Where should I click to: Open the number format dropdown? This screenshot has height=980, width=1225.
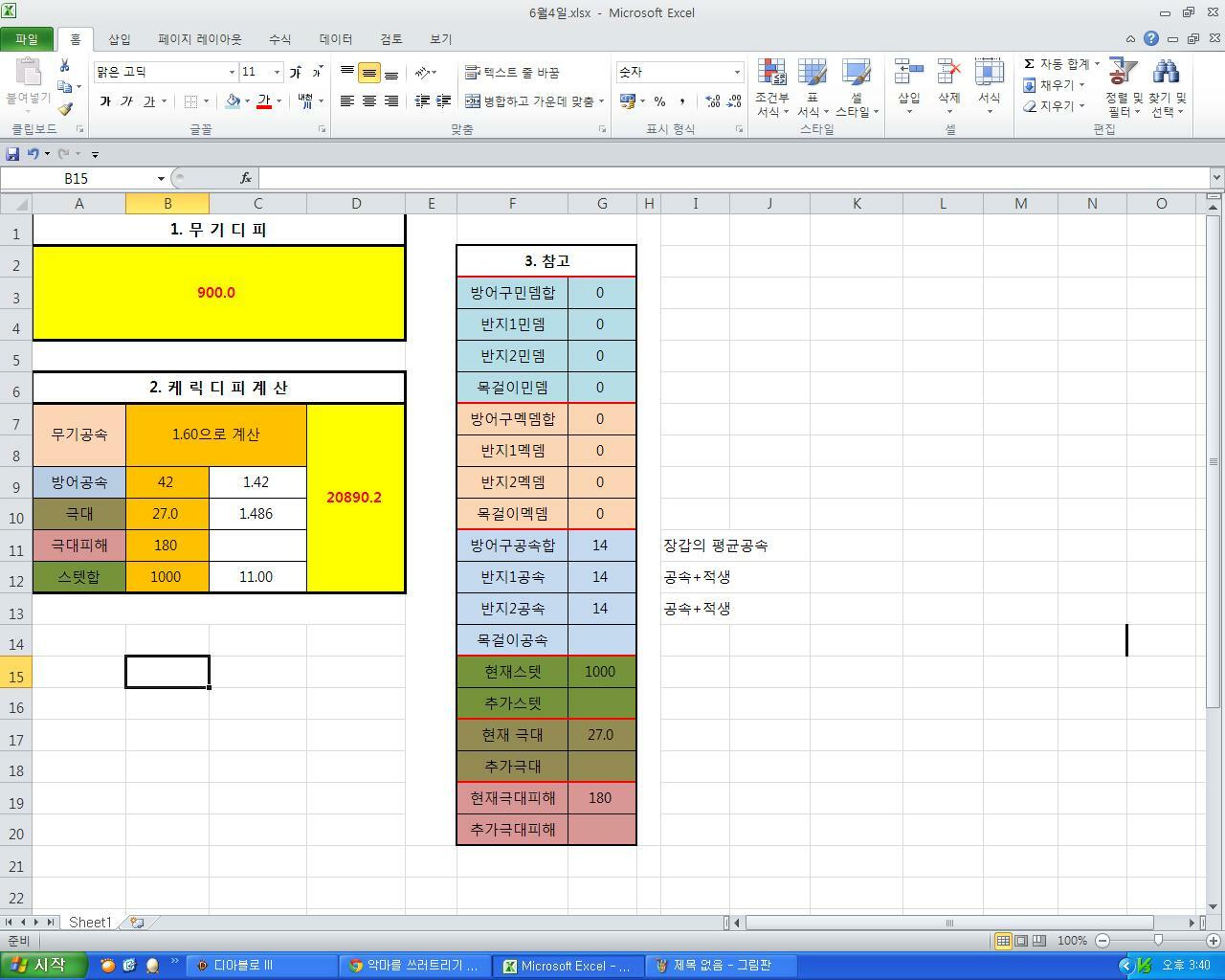(x=736, y=73)
